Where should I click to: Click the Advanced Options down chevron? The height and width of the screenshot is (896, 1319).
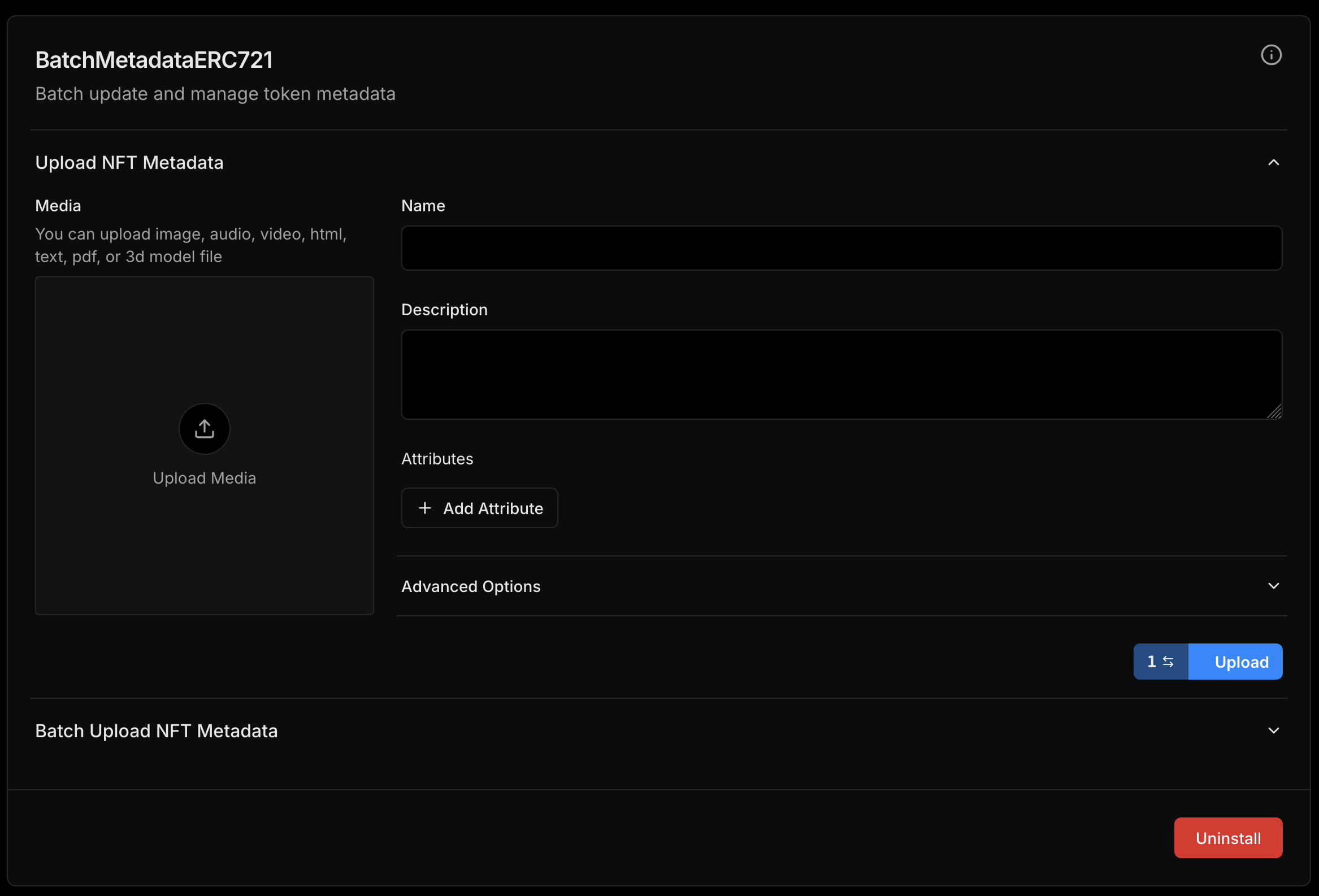click(1273, 586)
